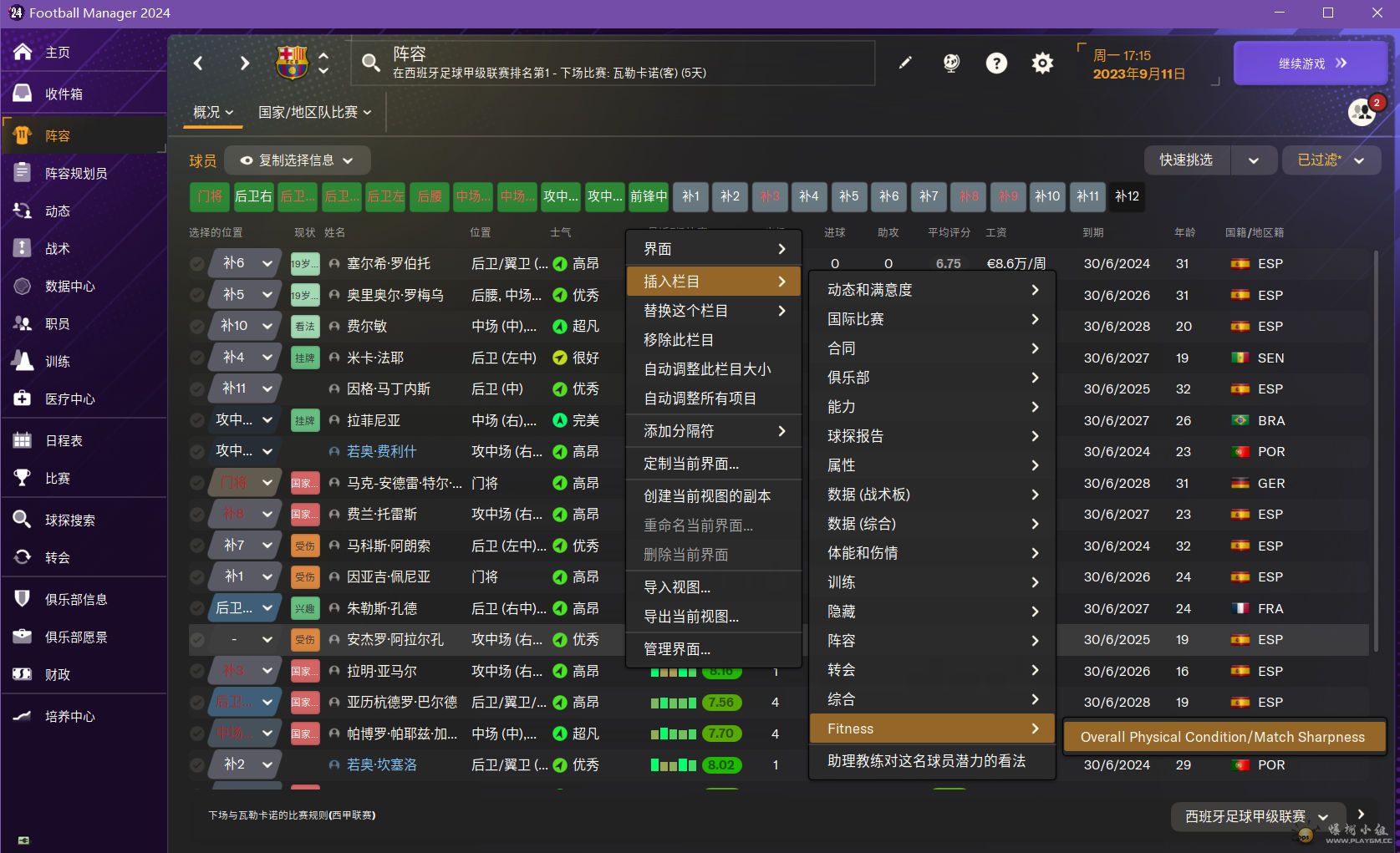Tick the checkbox for 塞尔希·罗伯托 row

[196, 264]
